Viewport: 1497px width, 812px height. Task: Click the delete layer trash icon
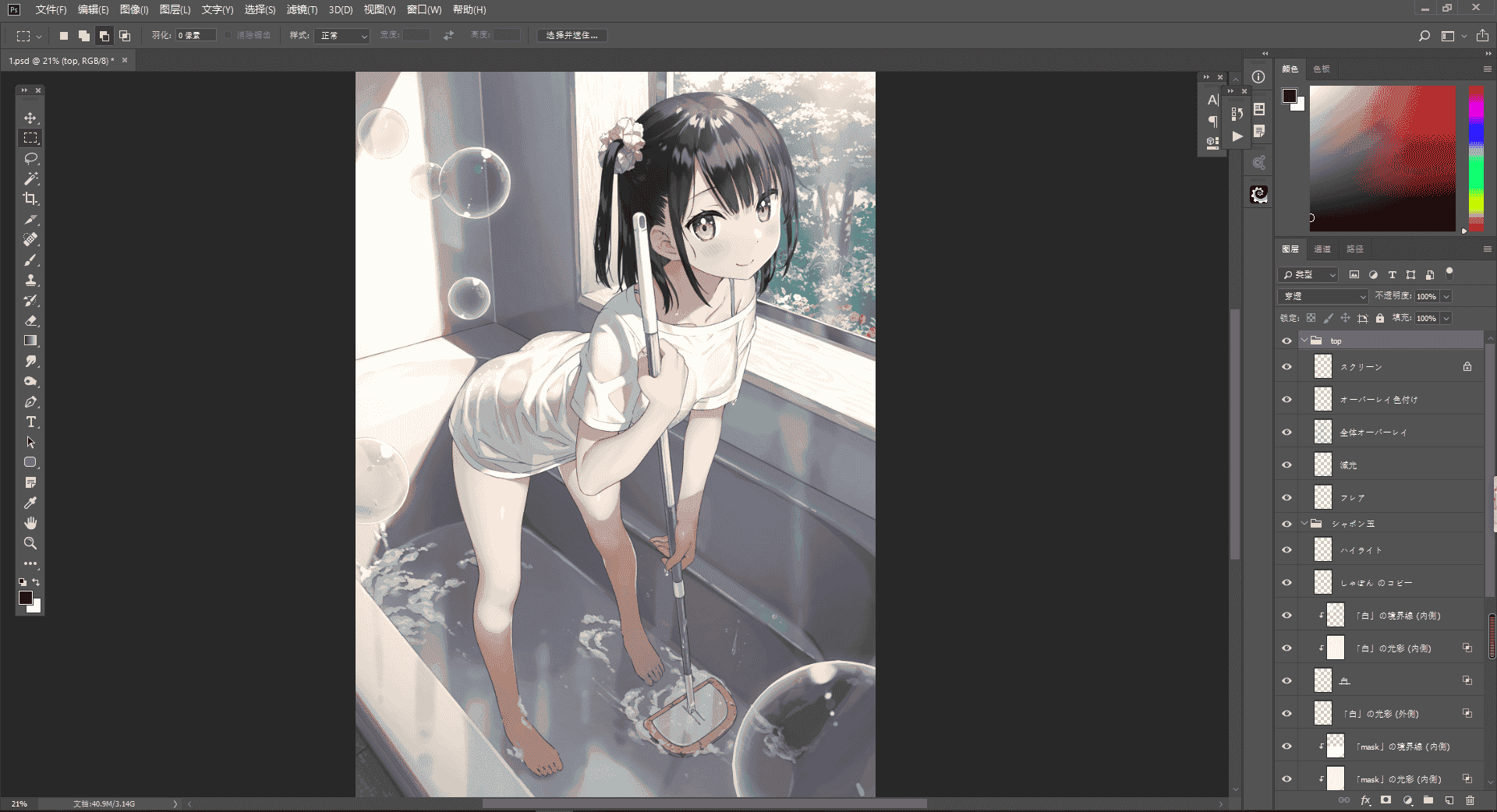pyautogui.click(x=1470, y=800)
